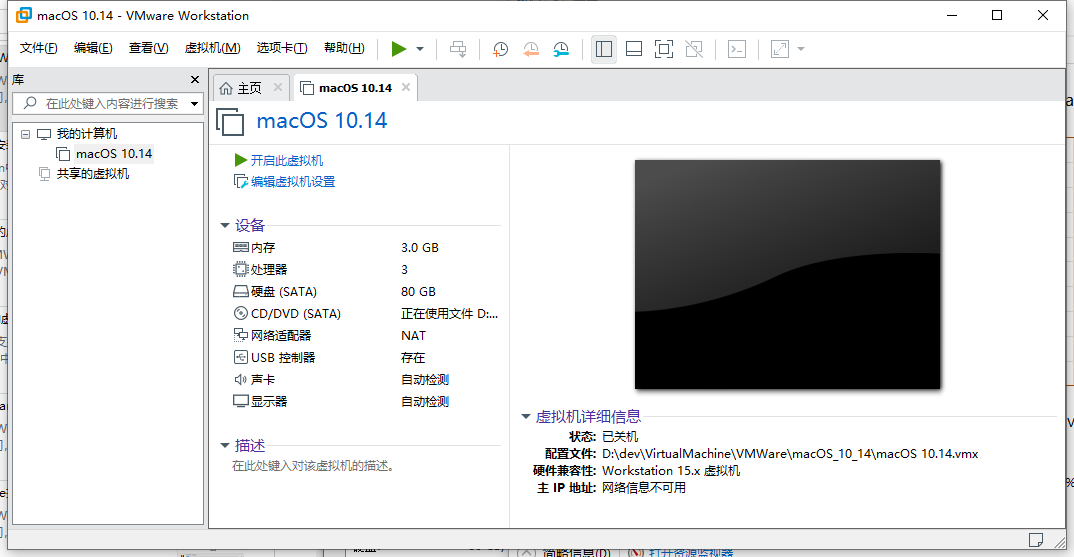
Task: Click the VMware Workstation title bar logo
Action: (x=24, y=15)
